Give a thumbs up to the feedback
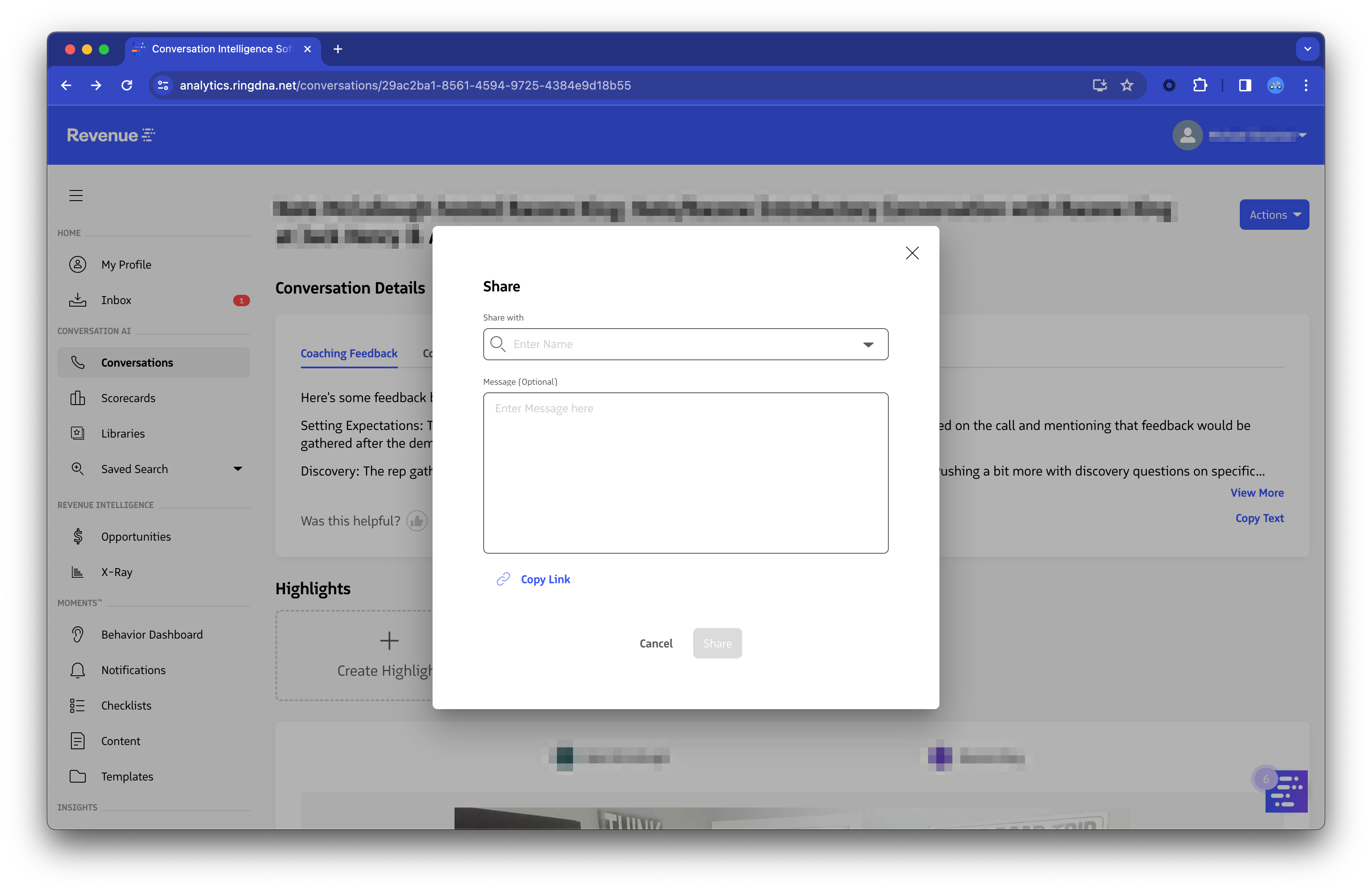1372x892 pixels. coord(417,520)
